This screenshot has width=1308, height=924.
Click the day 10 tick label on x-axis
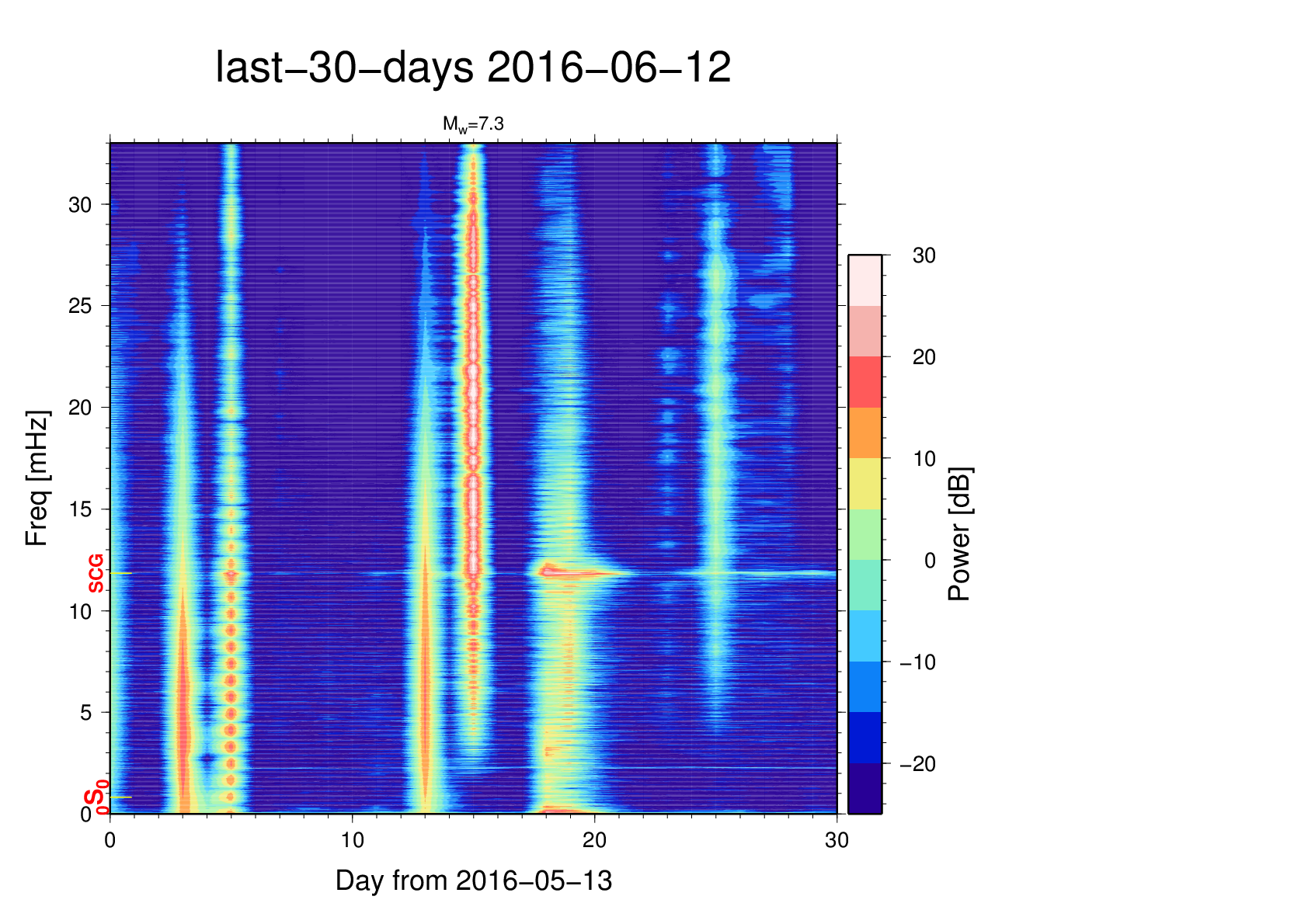point(352,841)
